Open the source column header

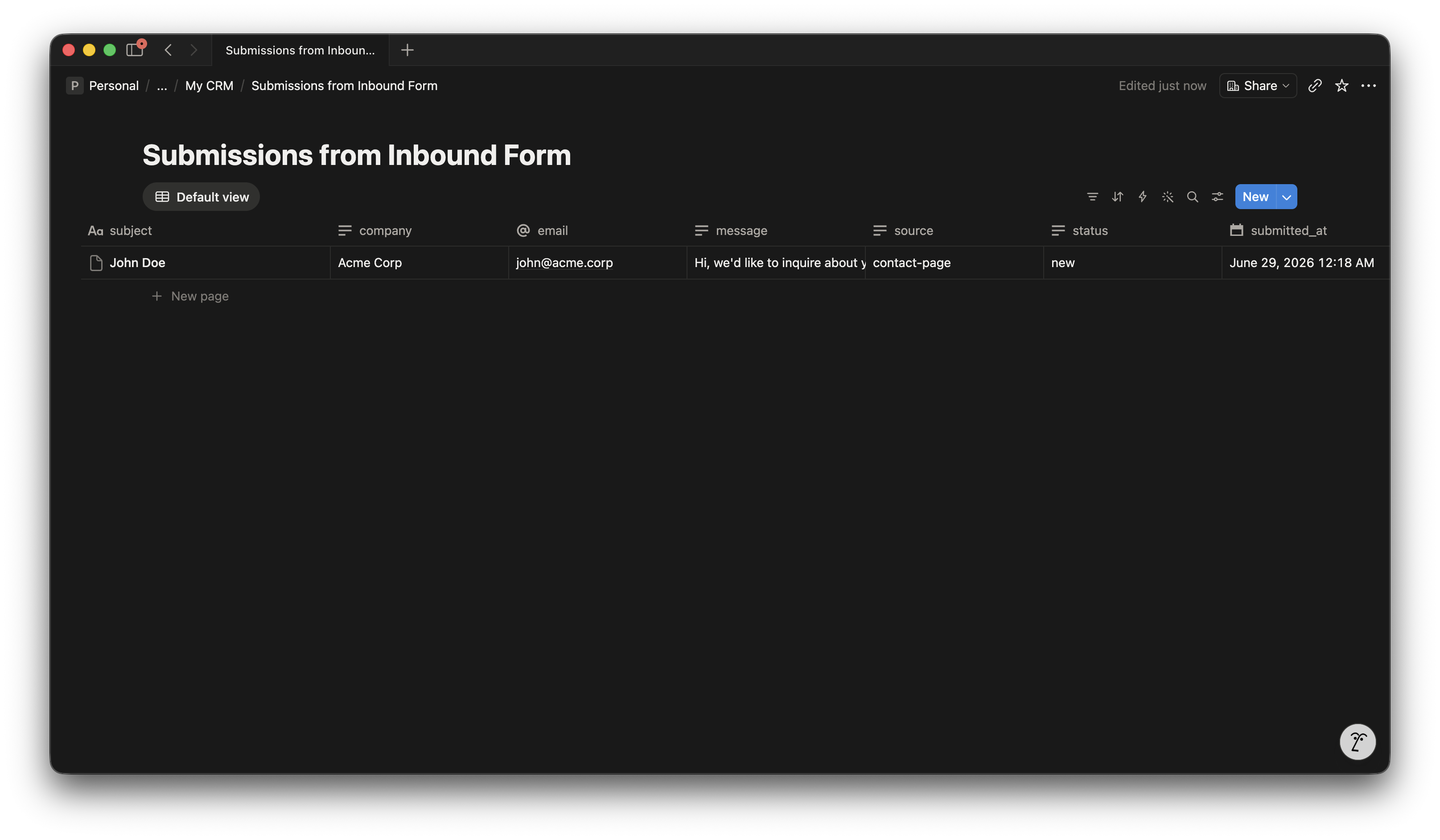coord(954,230)
